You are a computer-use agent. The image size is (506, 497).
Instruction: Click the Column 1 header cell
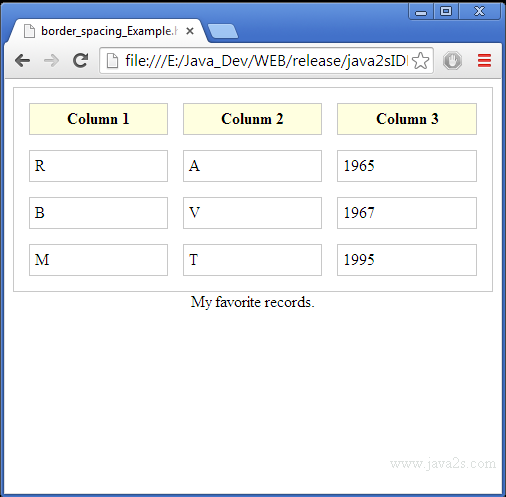point(98,119)
